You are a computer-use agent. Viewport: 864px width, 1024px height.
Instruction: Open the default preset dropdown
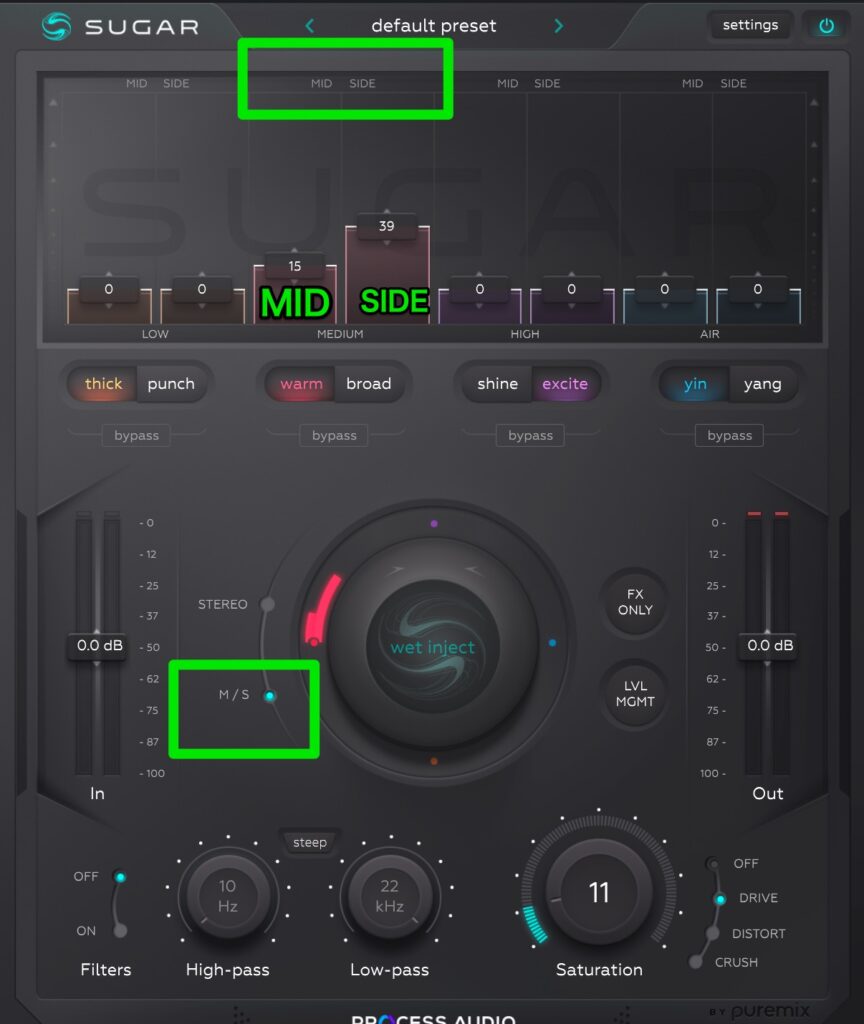(433, 26)
